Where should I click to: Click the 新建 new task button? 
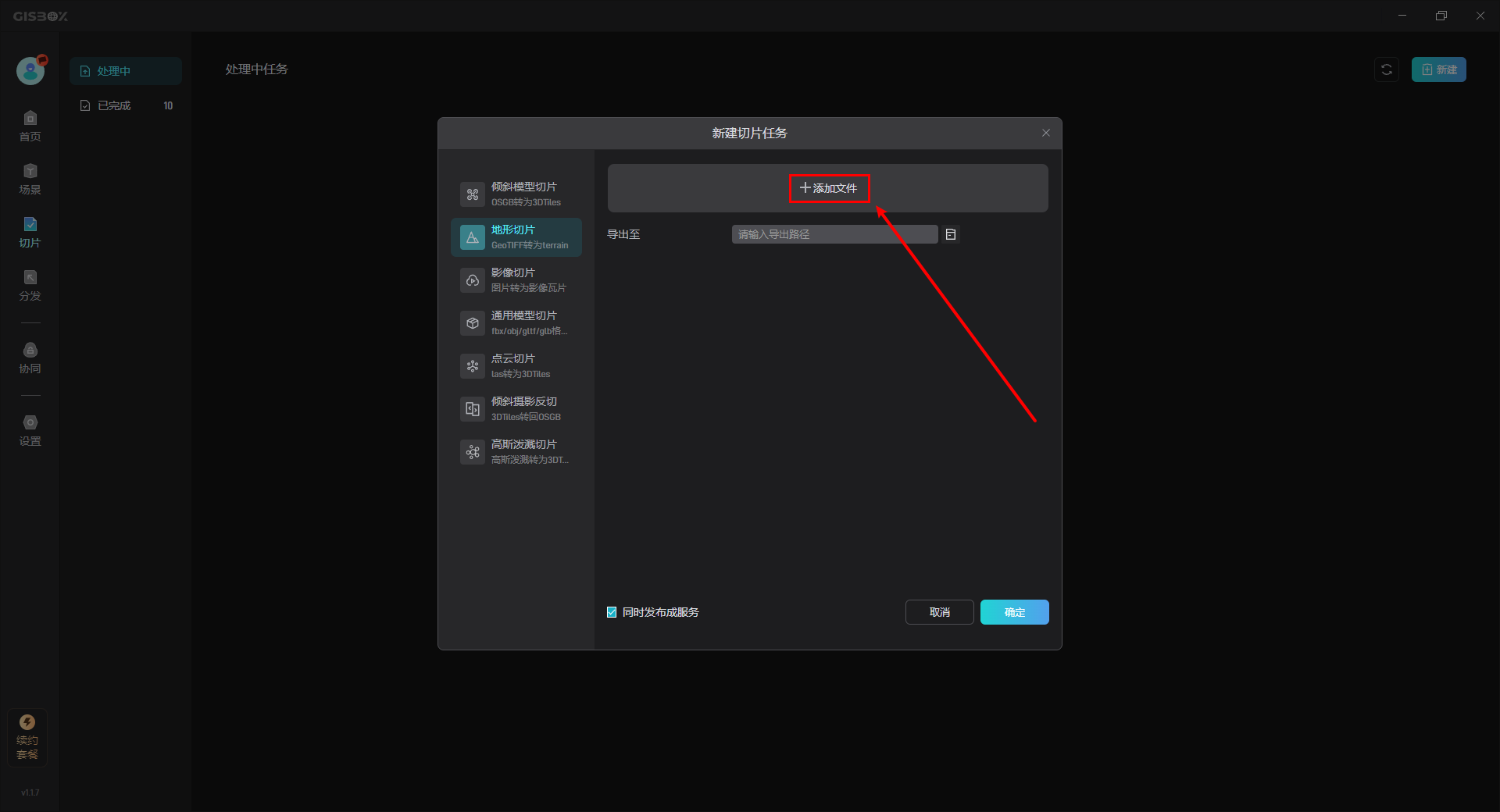point(1438,69)
